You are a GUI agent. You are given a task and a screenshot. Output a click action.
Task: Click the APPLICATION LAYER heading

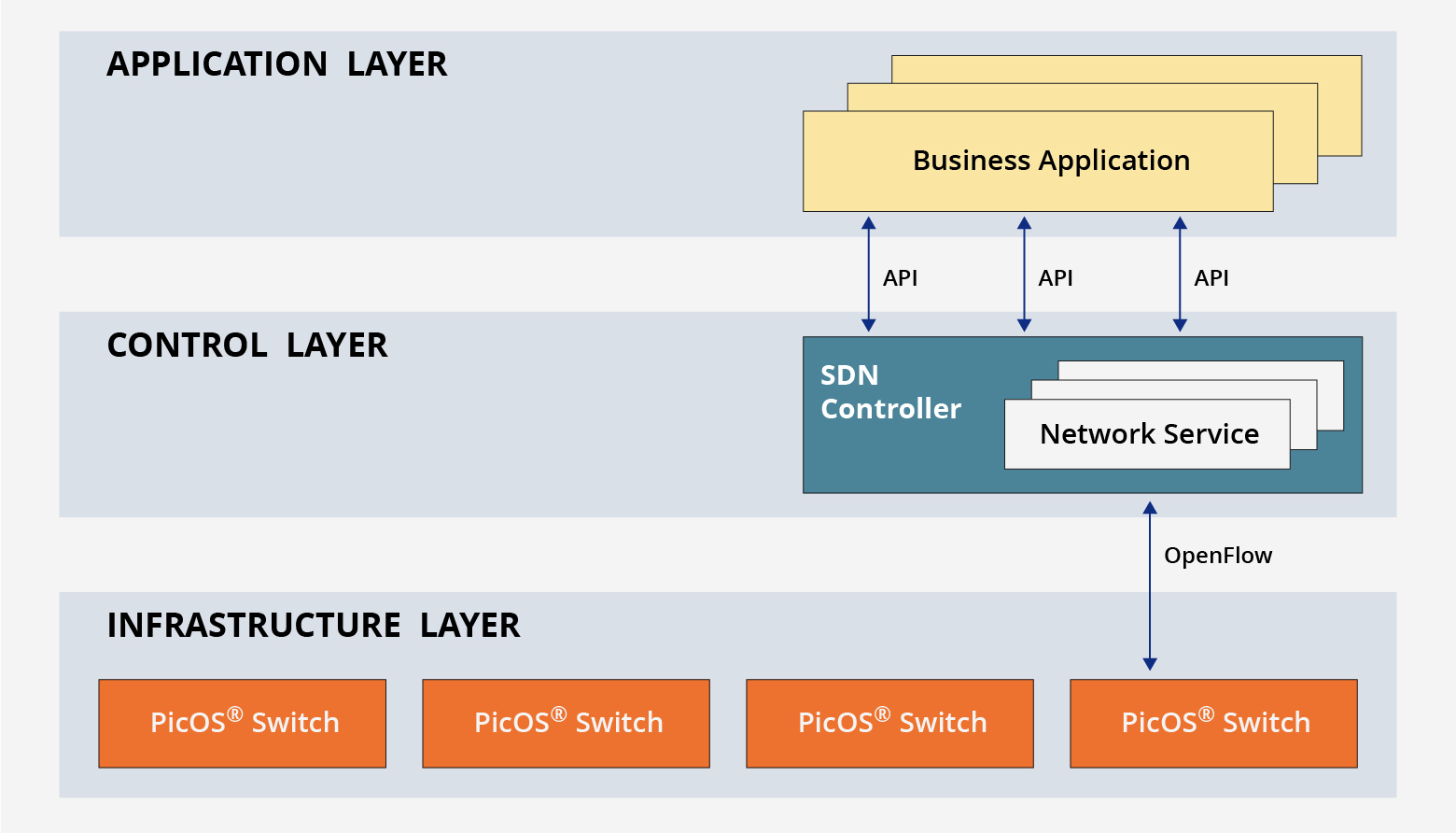[x=277, y=64]
